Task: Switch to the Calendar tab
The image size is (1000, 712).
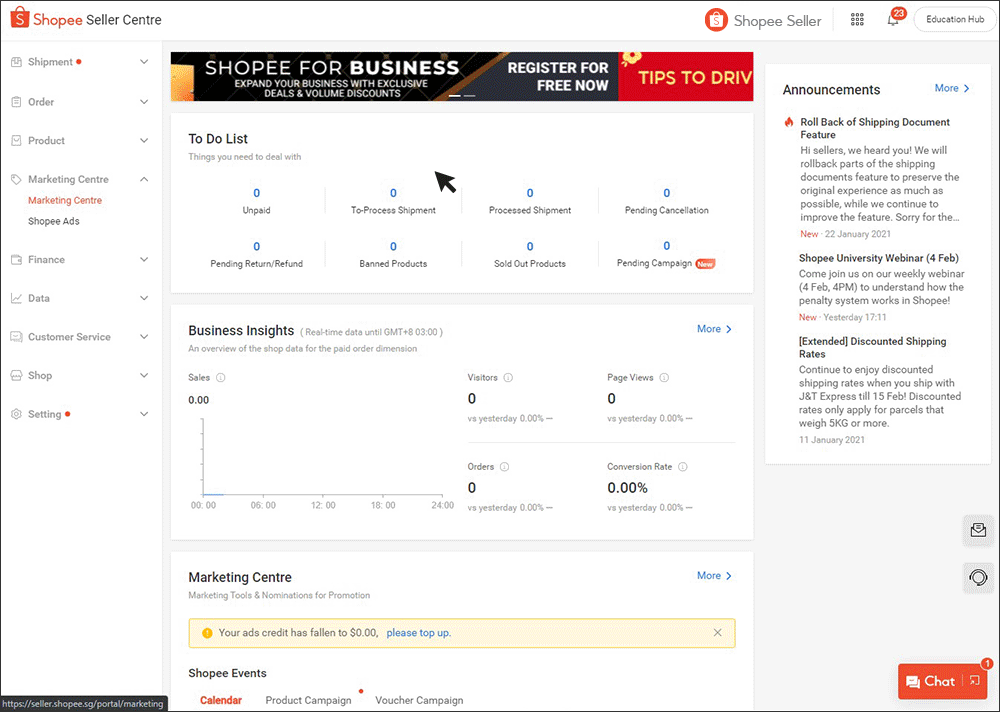Action: [x=221, y=701]
